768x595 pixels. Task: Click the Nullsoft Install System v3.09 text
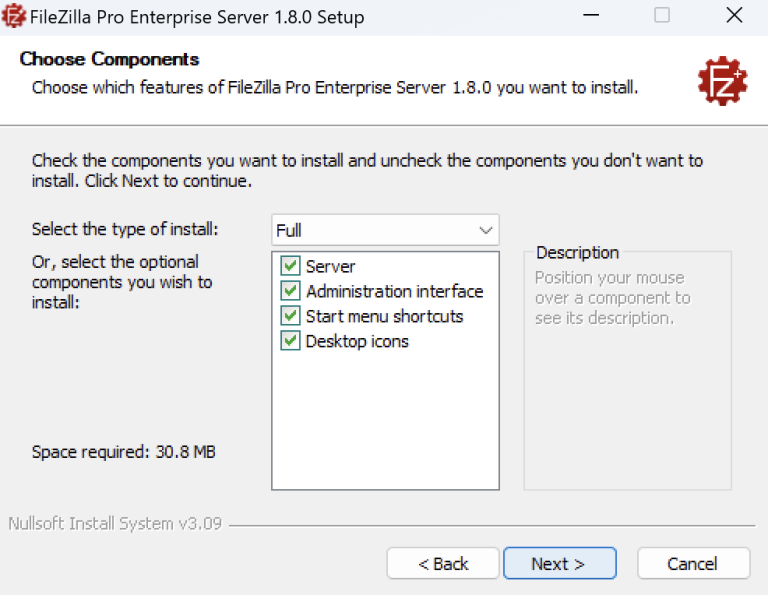click(115, 524)
